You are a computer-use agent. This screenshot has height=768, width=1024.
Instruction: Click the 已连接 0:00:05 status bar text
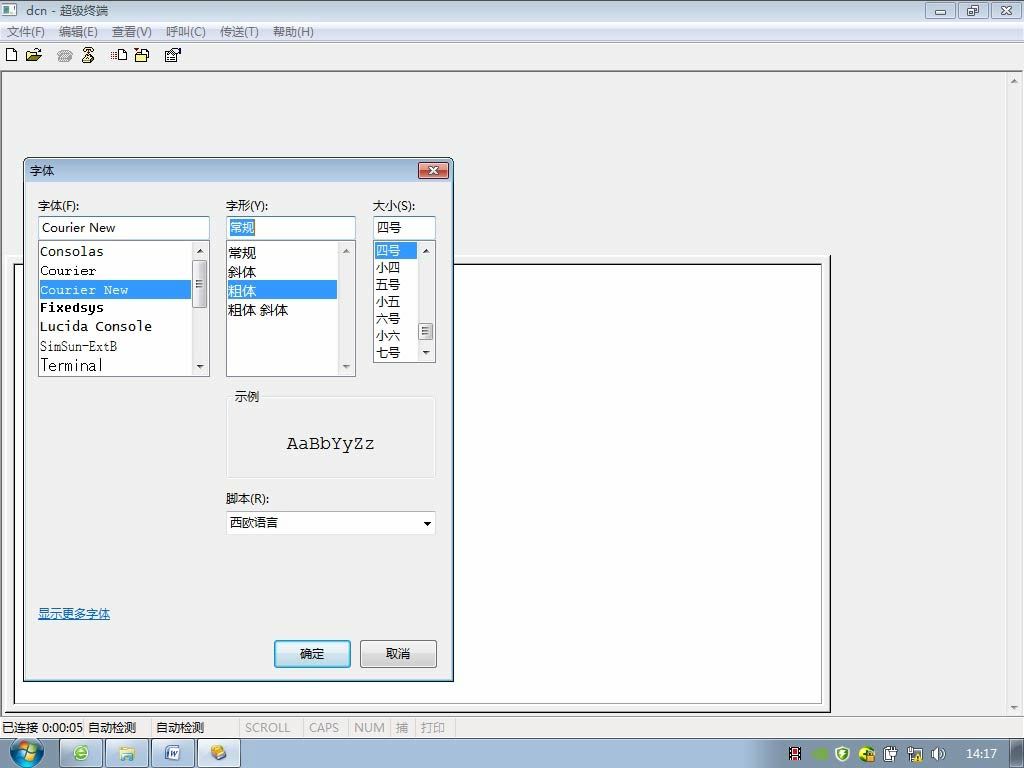tap(42, 727)
